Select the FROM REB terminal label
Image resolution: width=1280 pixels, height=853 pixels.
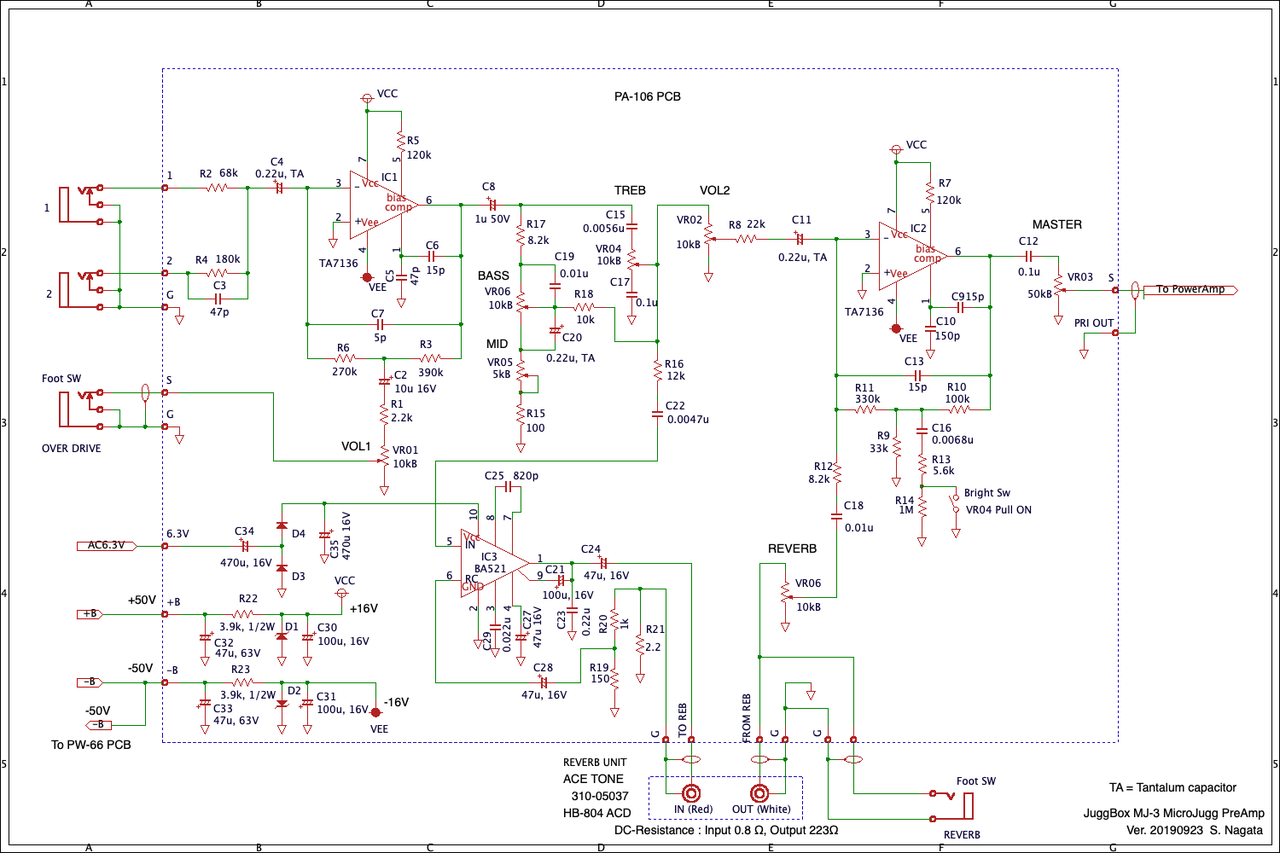coord(745,720)
